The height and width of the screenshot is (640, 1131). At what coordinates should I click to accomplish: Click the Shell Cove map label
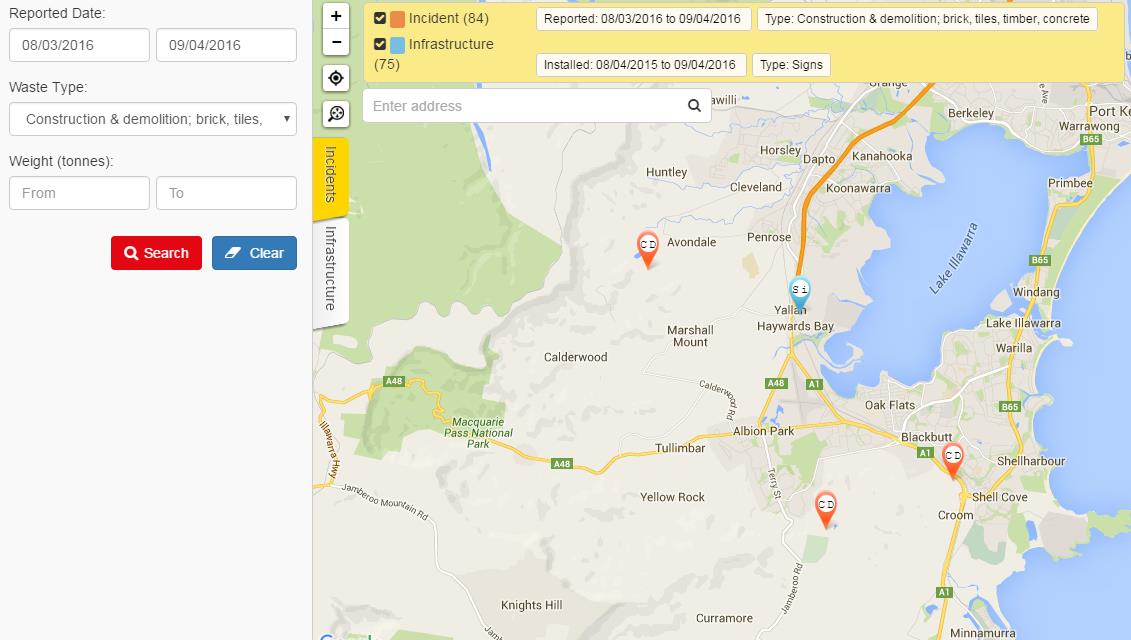pyautogui.click(x=1000, y=497)
